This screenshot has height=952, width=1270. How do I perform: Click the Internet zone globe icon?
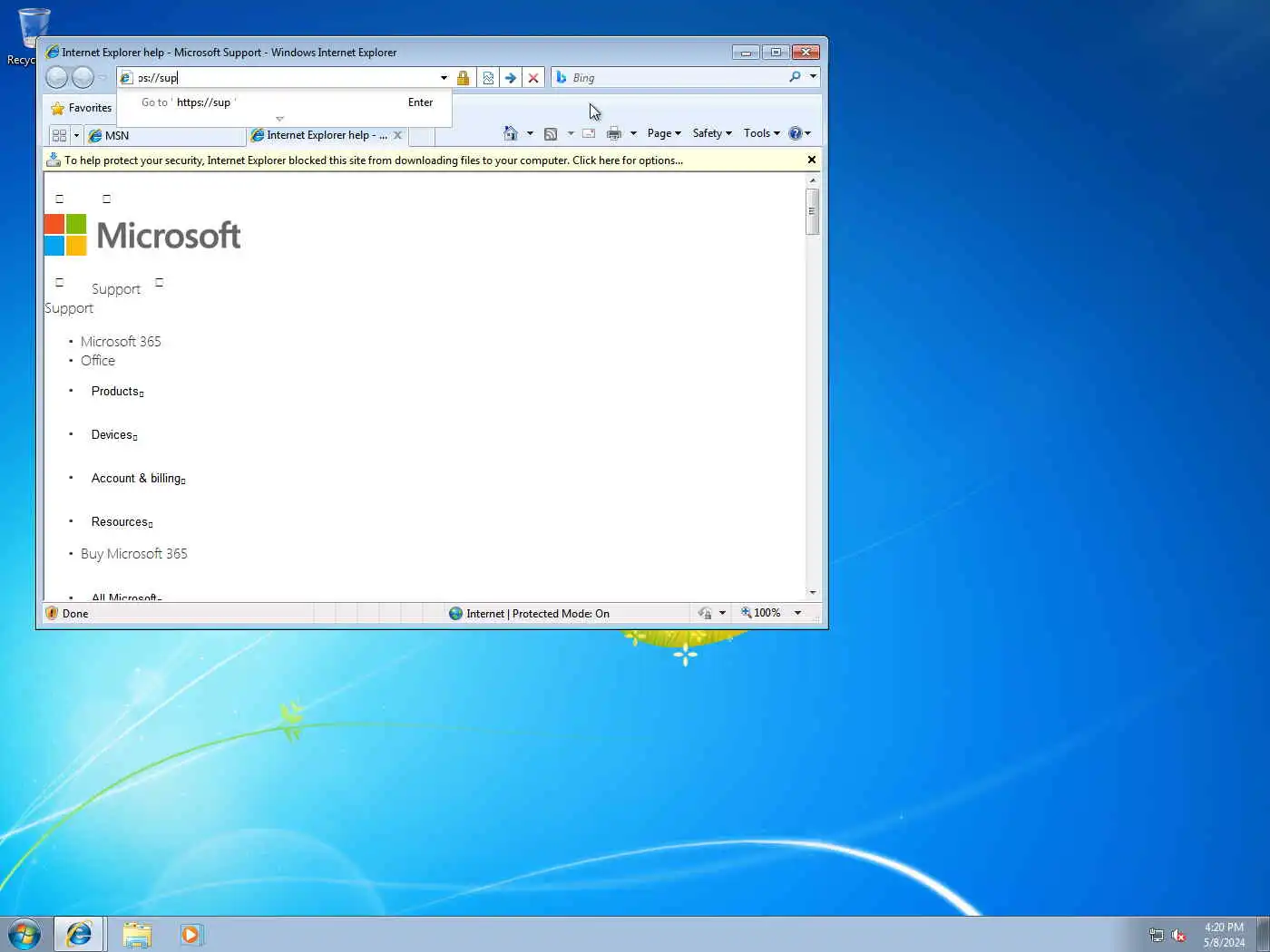(456, 614)
